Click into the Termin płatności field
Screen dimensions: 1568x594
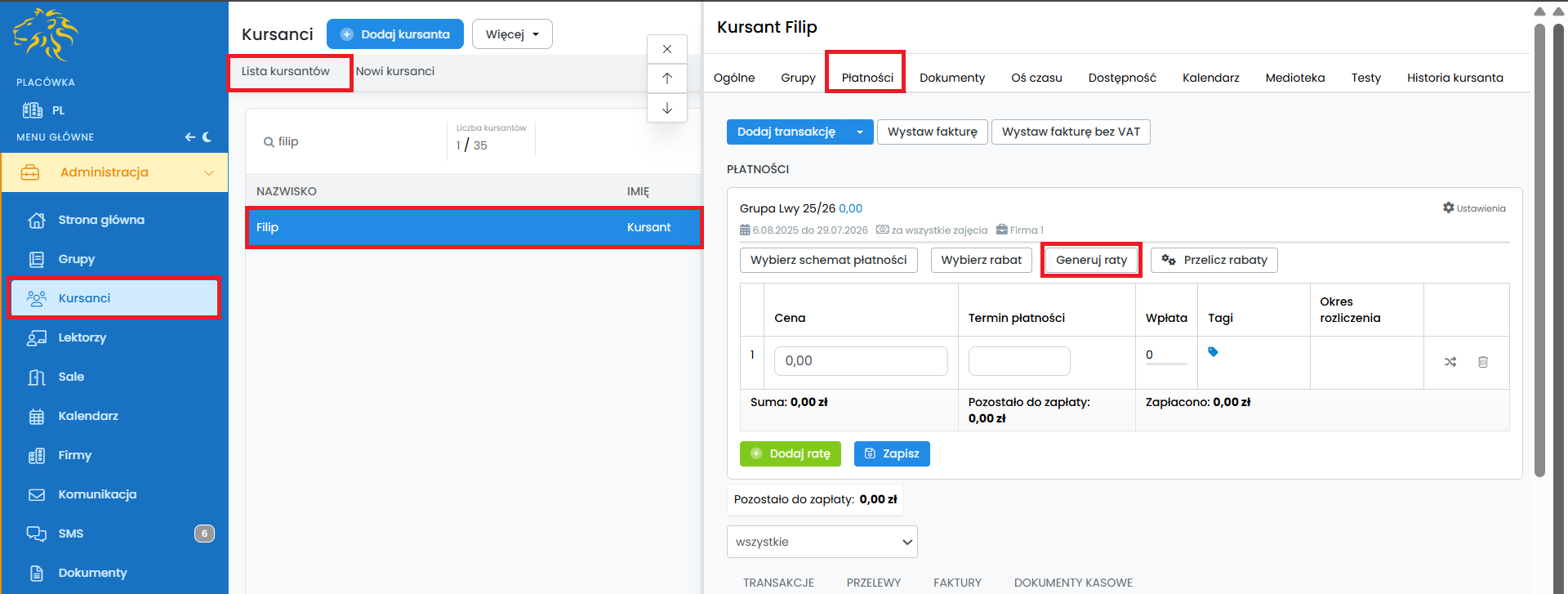(1018, 361)
